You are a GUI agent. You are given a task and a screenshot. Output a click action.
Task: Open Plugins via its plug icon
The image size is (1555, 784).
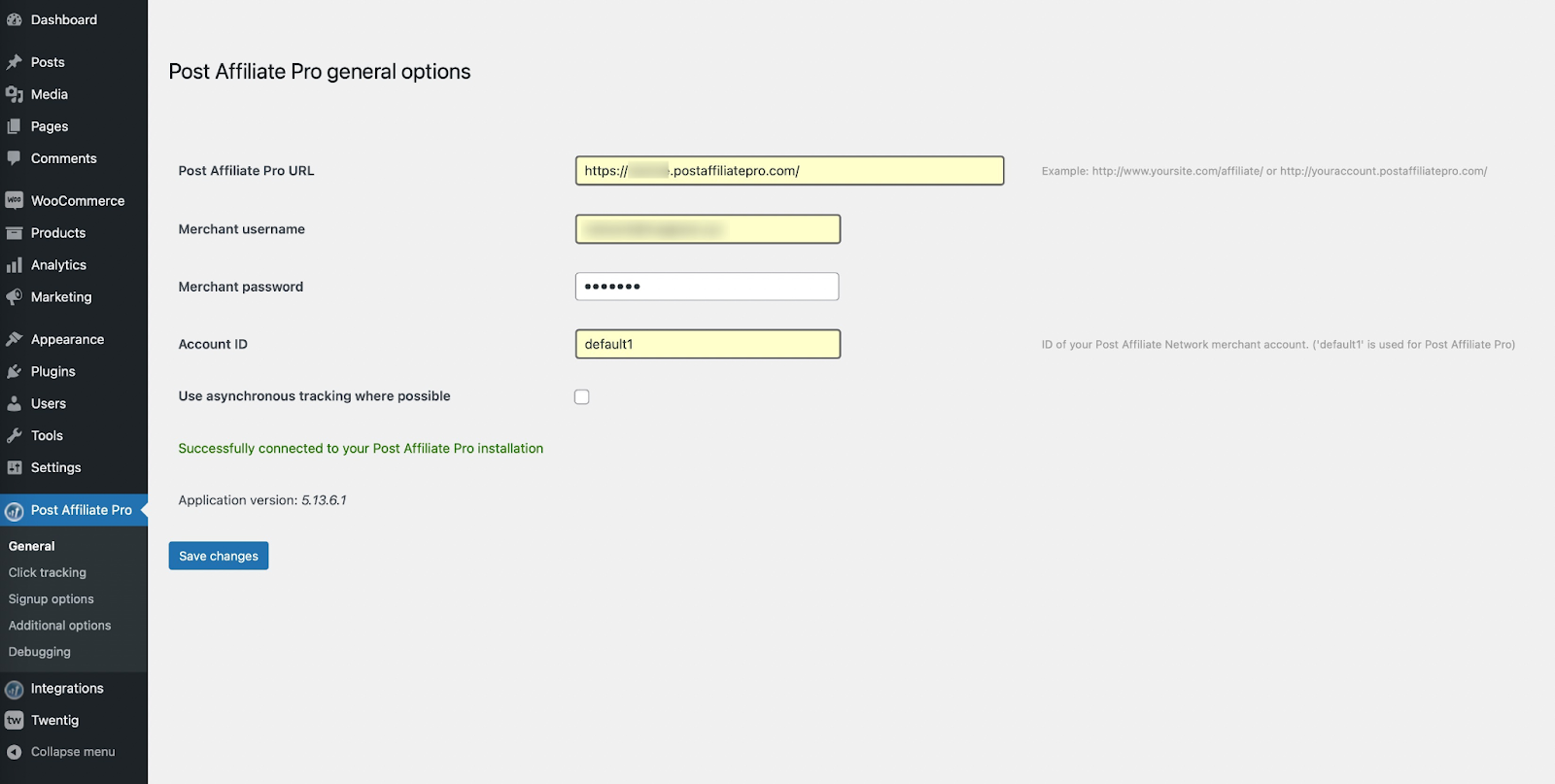(x=14, y=371)
